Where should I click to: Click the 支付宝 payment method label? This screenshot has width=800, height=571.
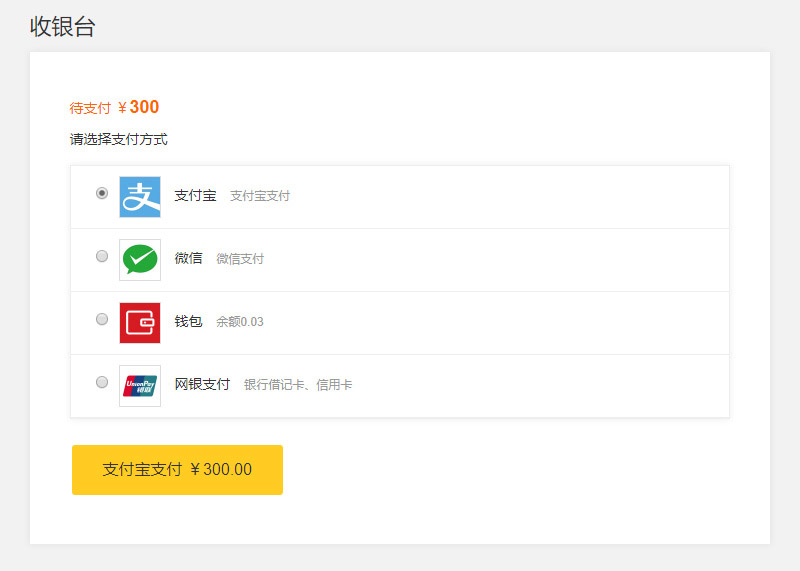pos(195,195)
